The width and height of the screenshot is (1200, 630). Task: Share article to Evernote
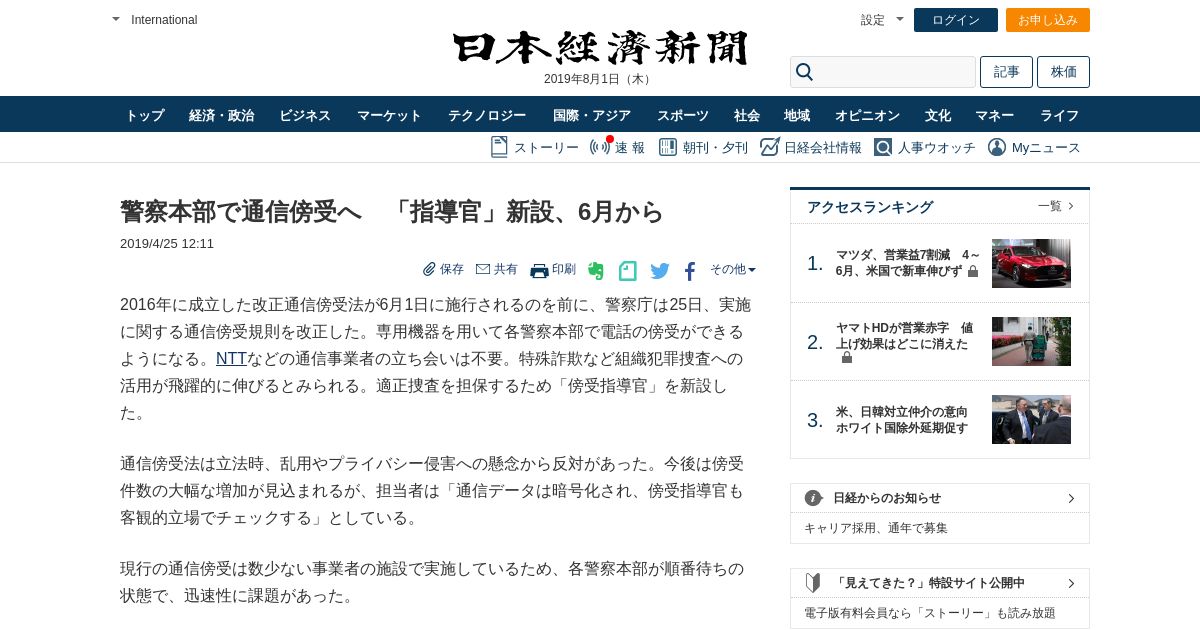(x=596, y=270)
